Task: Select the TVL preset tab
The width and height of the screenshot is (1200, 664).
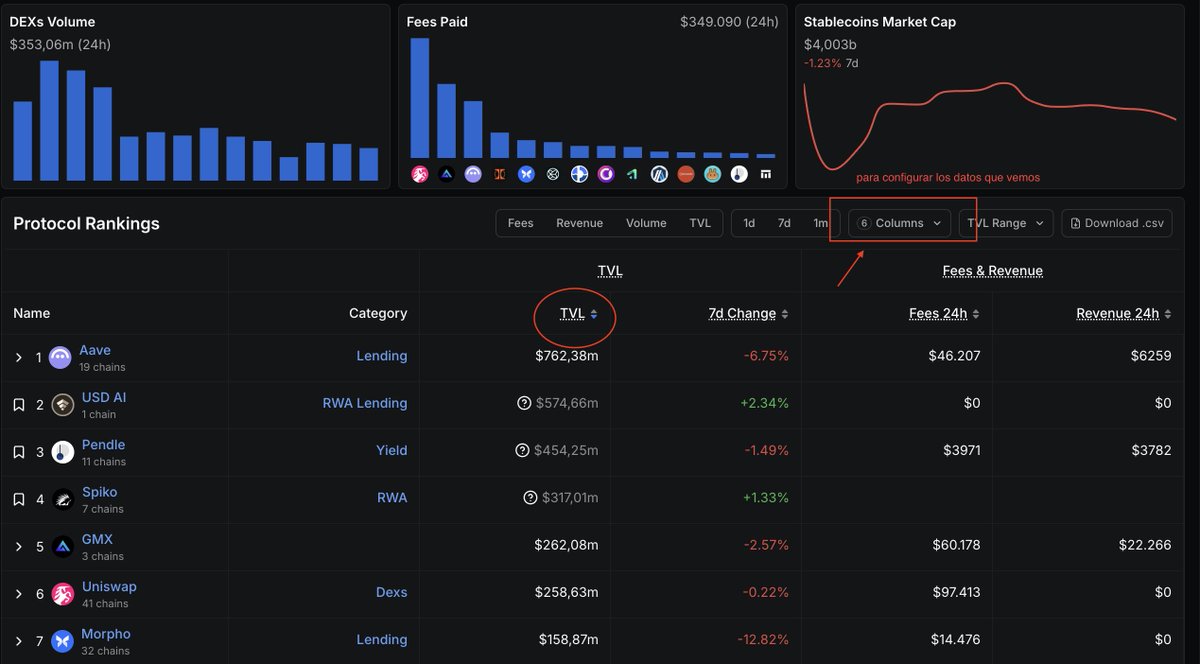Action: [x=700, y=223]
